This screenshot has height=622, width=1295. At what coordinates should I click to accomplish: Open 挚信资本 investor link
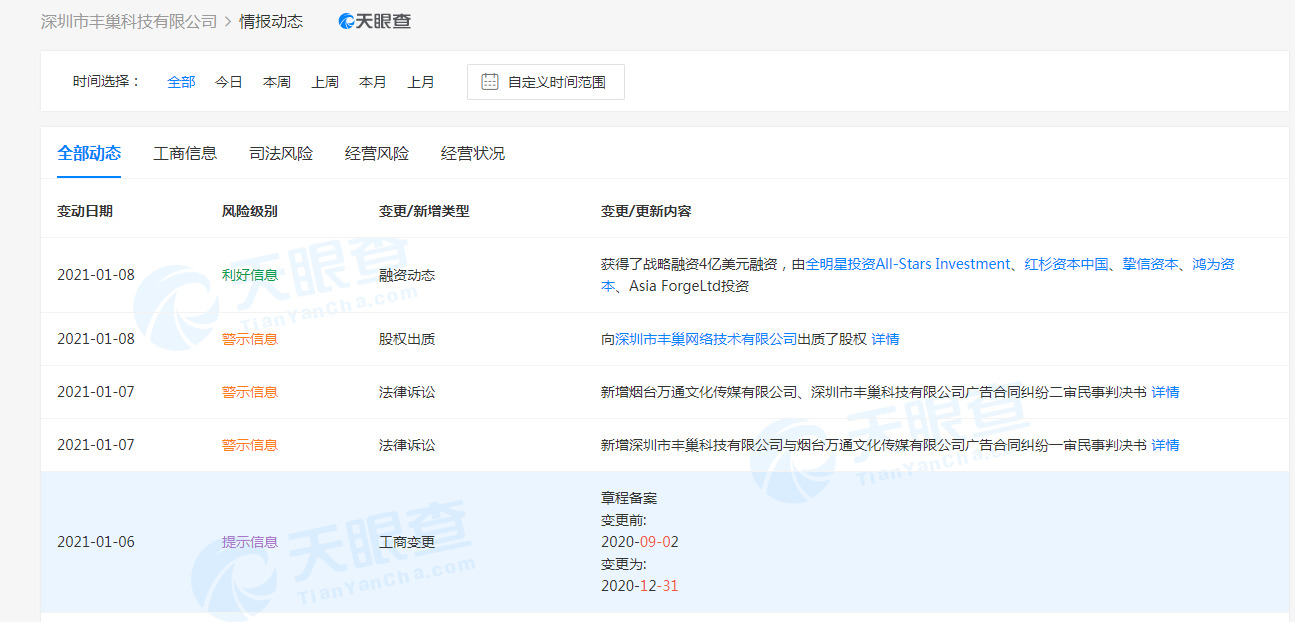pos(1150,264)
